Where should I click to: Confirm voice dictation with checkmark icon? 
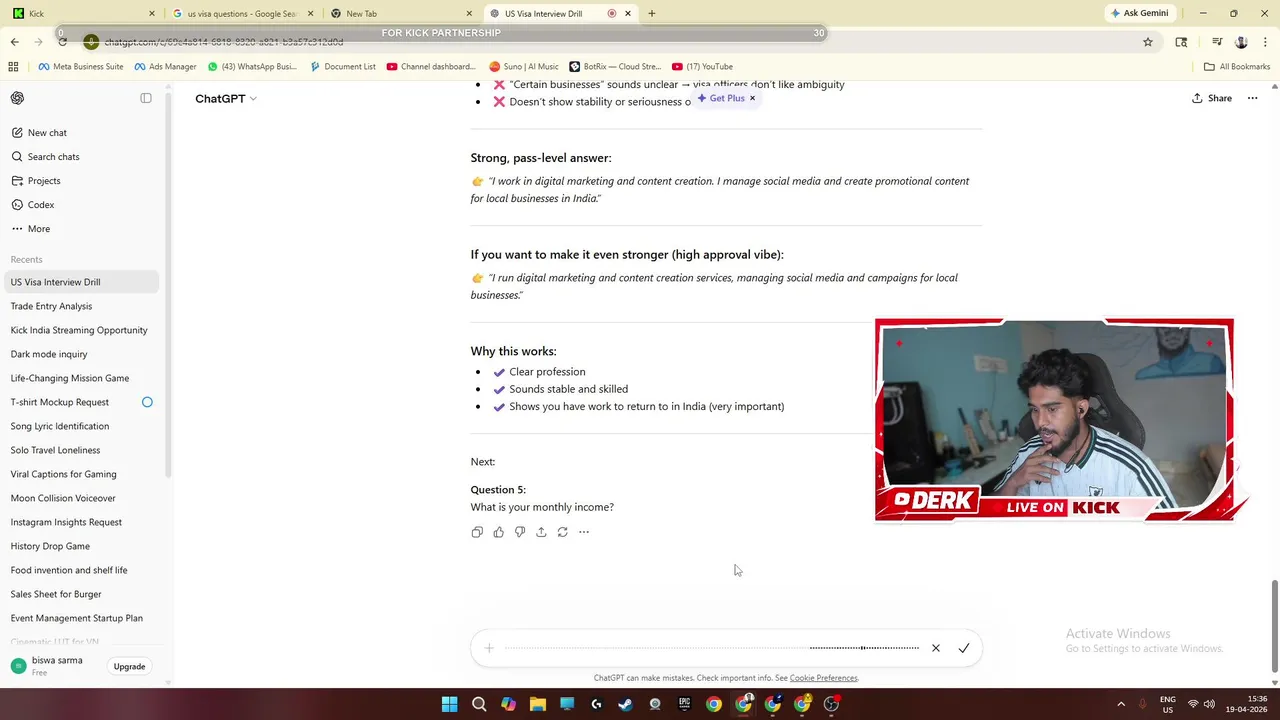[x=964, y=648]
